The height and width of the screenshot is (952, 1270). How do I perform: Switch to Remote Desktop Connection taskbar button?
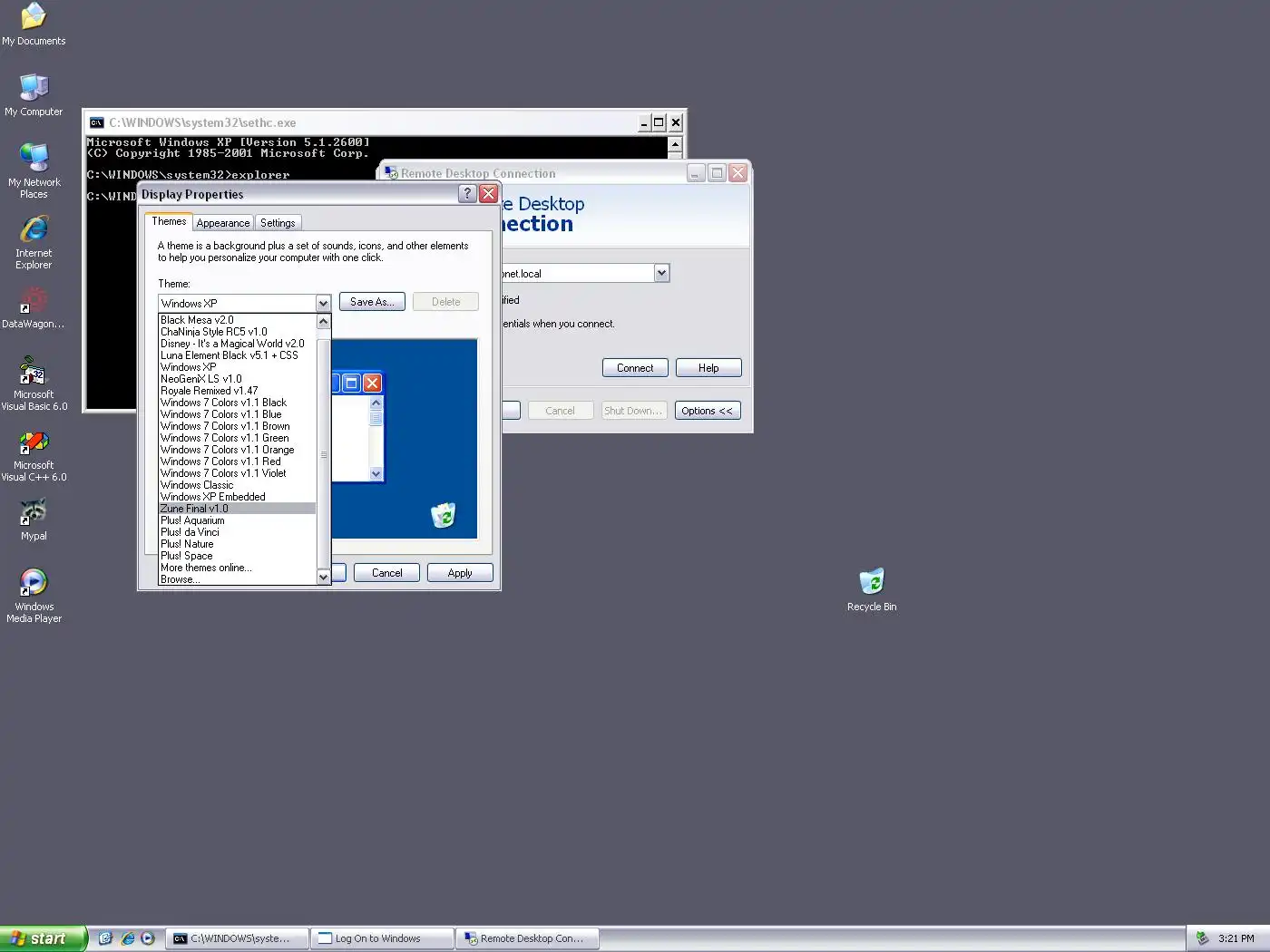point(527,938)
